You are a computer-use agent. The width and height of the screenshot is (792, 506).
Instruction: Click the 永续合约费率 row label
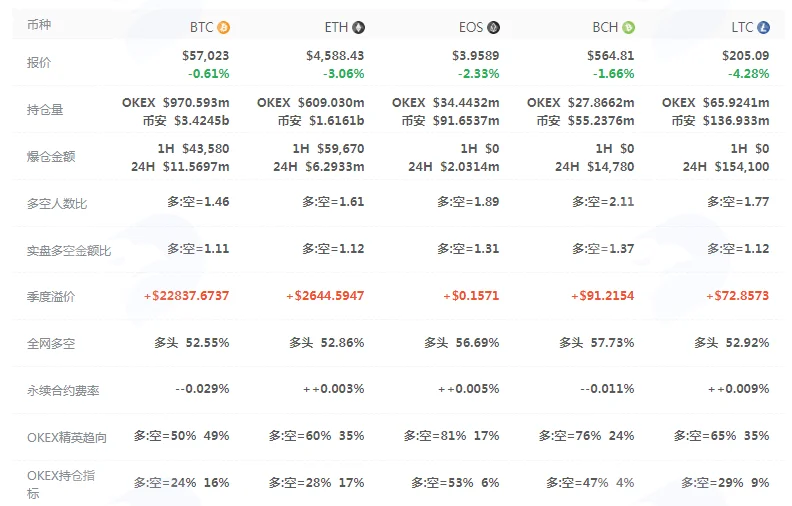[x=63, y=390]
